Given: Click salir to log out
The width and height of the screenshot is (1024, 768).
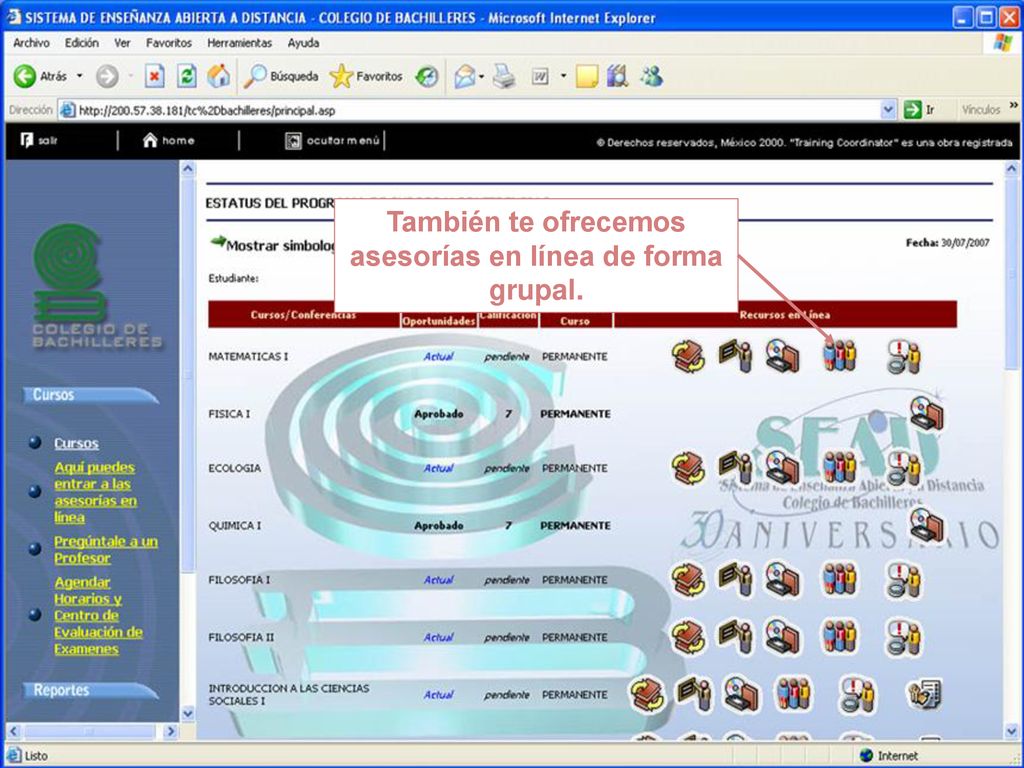Looking at the screenshot, I should click(x=39, y=140).
